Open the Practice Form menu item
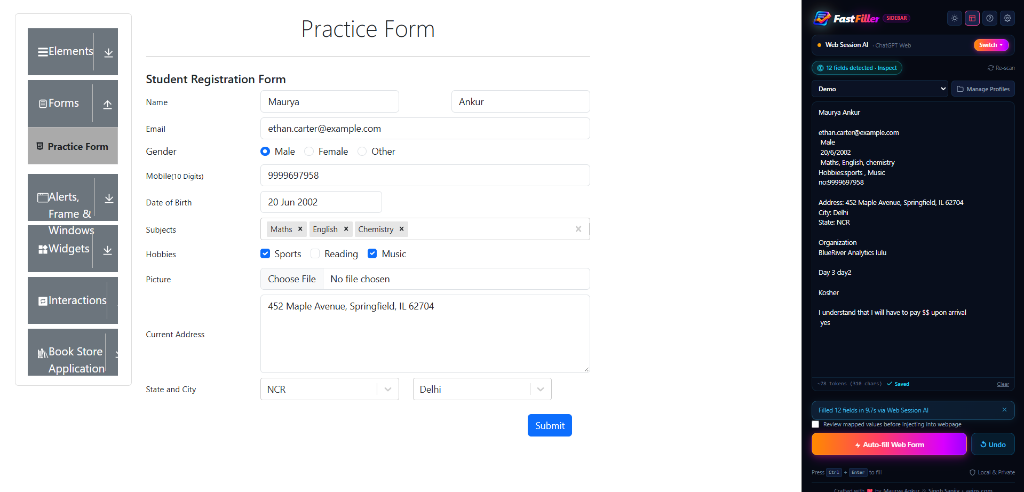The width and height of the screenshot is (1024, 492). tap(72, 146)
